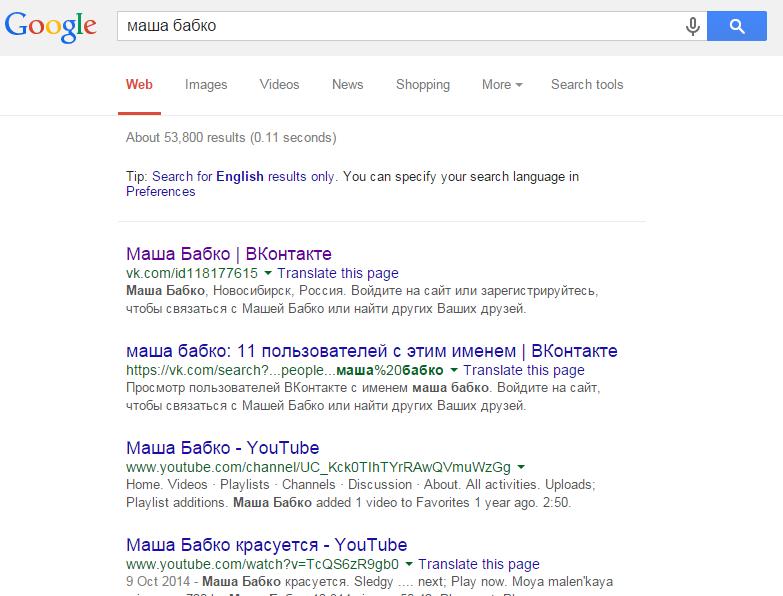Click the Google logo
The width and height of the screenshot is (783, 596).
[50, 26]
